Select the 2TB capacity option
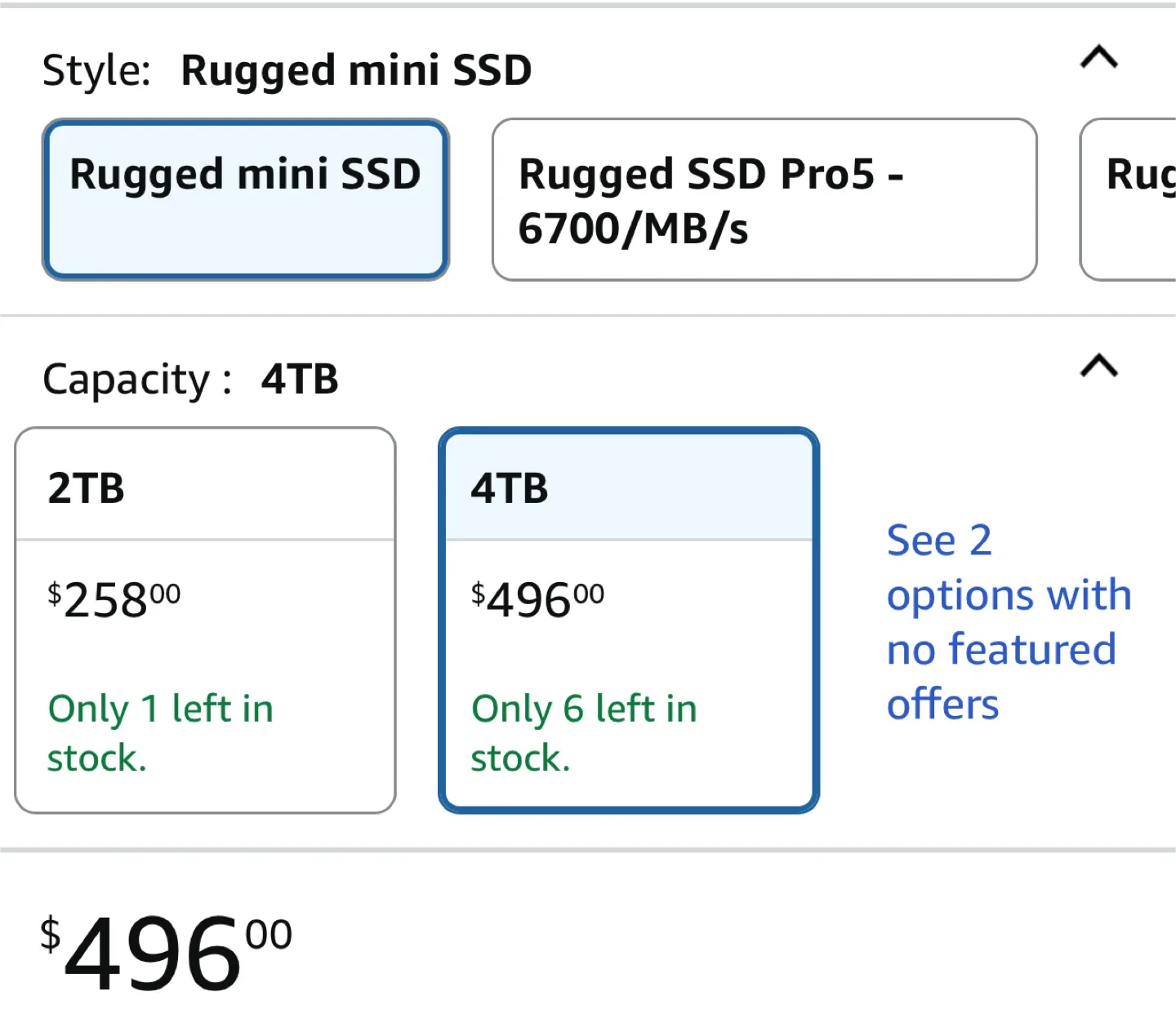This screenshot has width=1176, height=1023. coord(205,620)
